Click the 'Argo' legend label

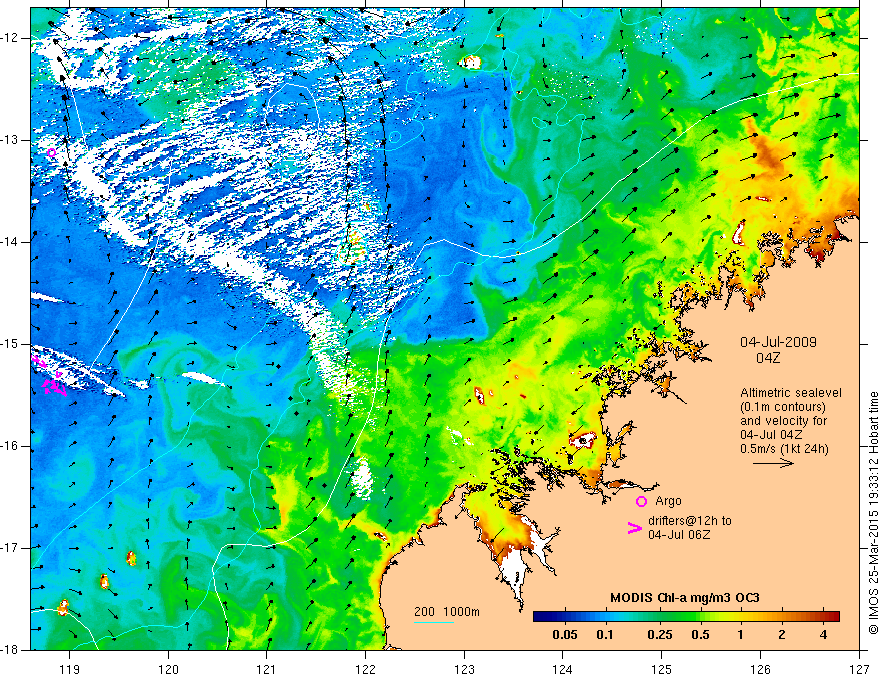(x=668, y=501)
